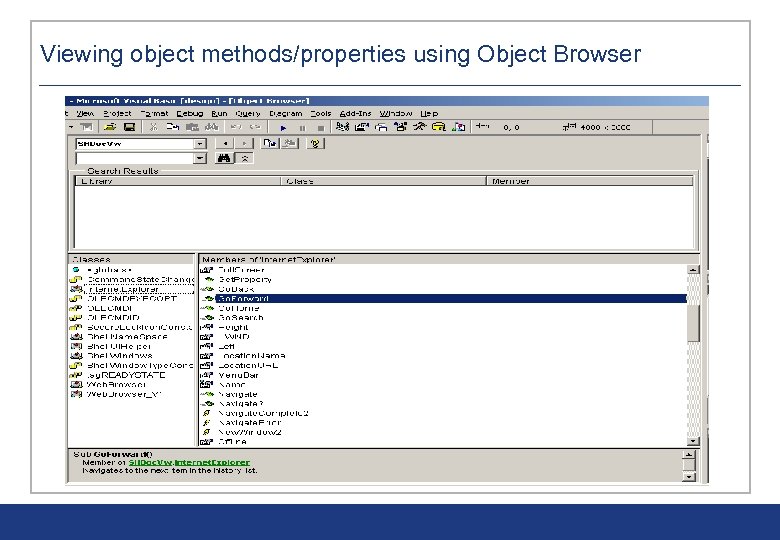
Task: Open the Form Layout Window icon
Action: (381, 127)
